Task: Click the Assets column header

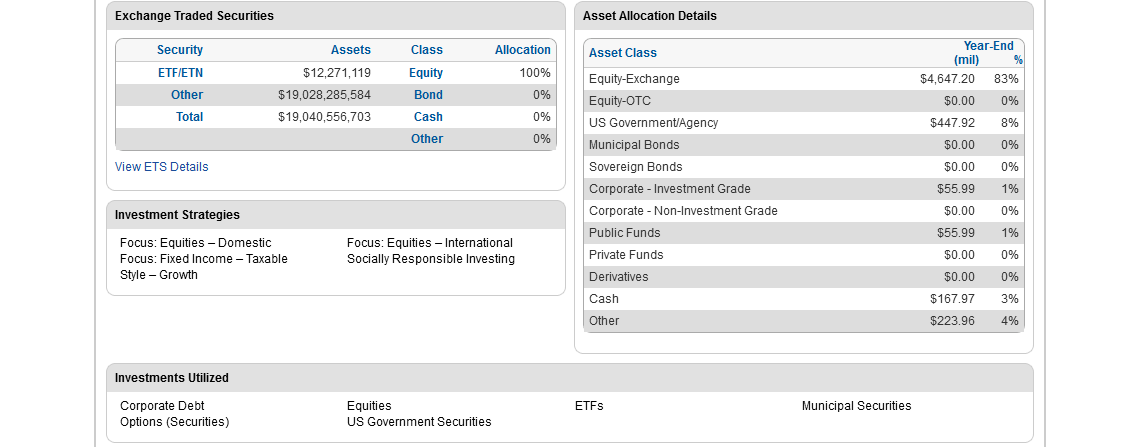Action: click(x=350, y=50)
